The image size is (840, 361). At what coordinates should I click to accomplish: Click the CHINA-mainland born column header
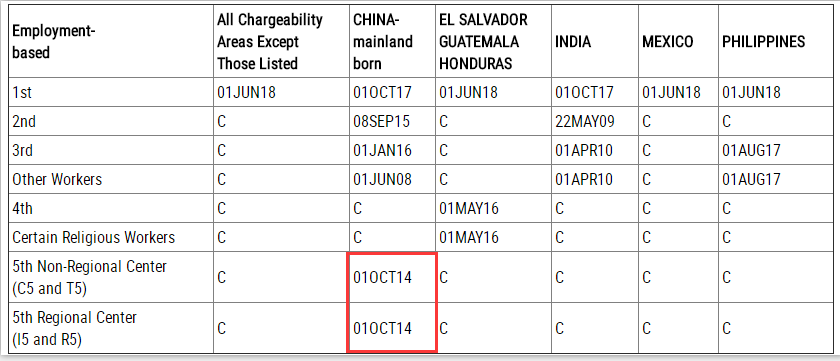click(x=392, y=41)
